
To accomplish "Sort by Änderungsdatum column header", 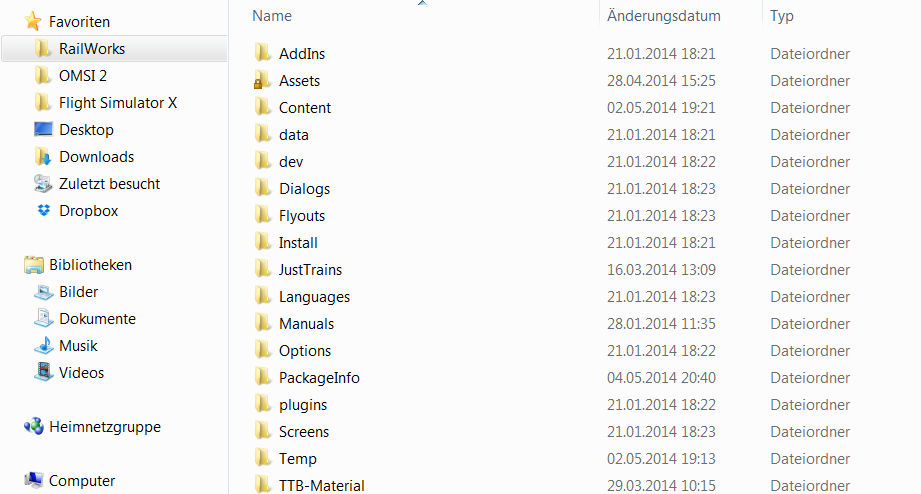I will [x=664, y=16].
